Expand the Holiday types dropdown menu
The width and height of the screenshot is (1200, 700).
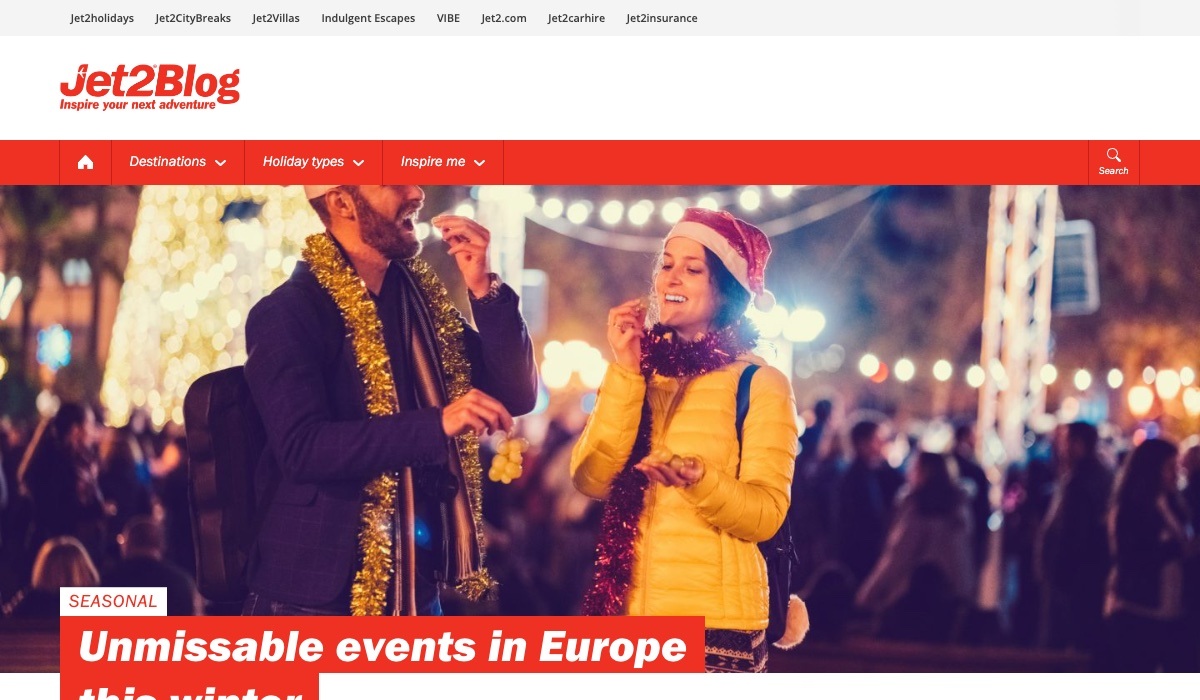313,162
